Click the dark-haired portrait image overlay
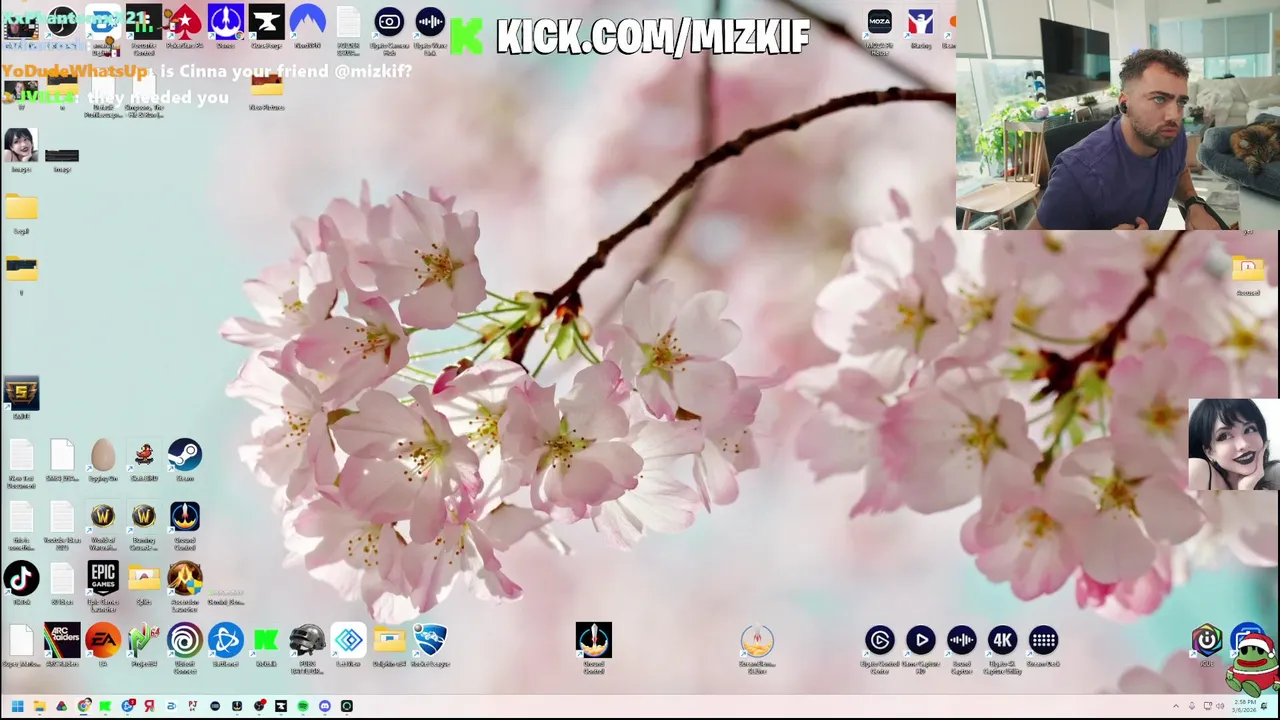 [1234, 445]
